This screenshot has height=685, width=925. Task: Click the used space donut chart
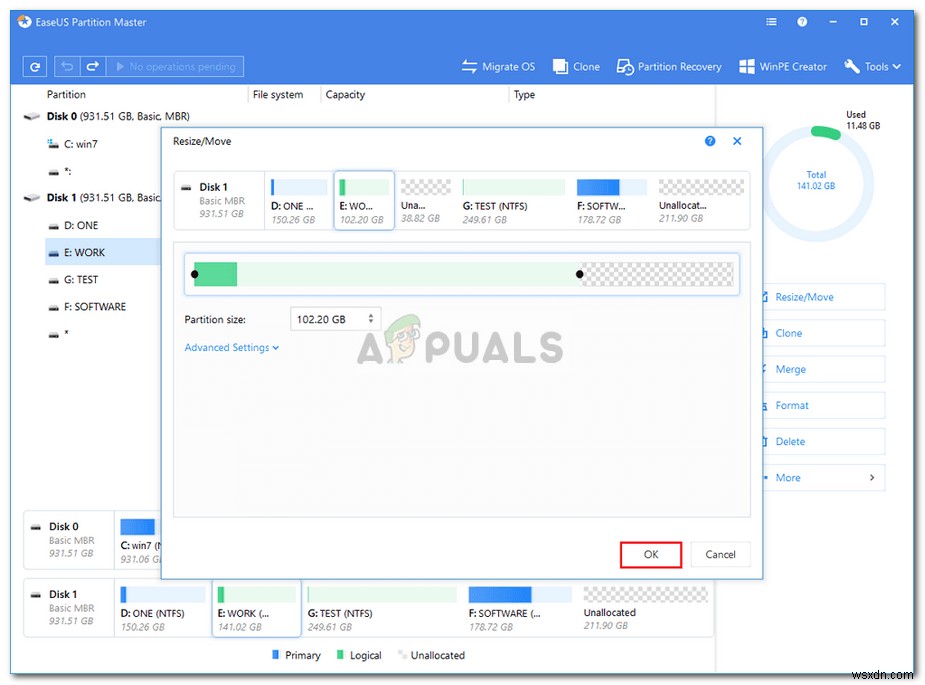[816, 184]
